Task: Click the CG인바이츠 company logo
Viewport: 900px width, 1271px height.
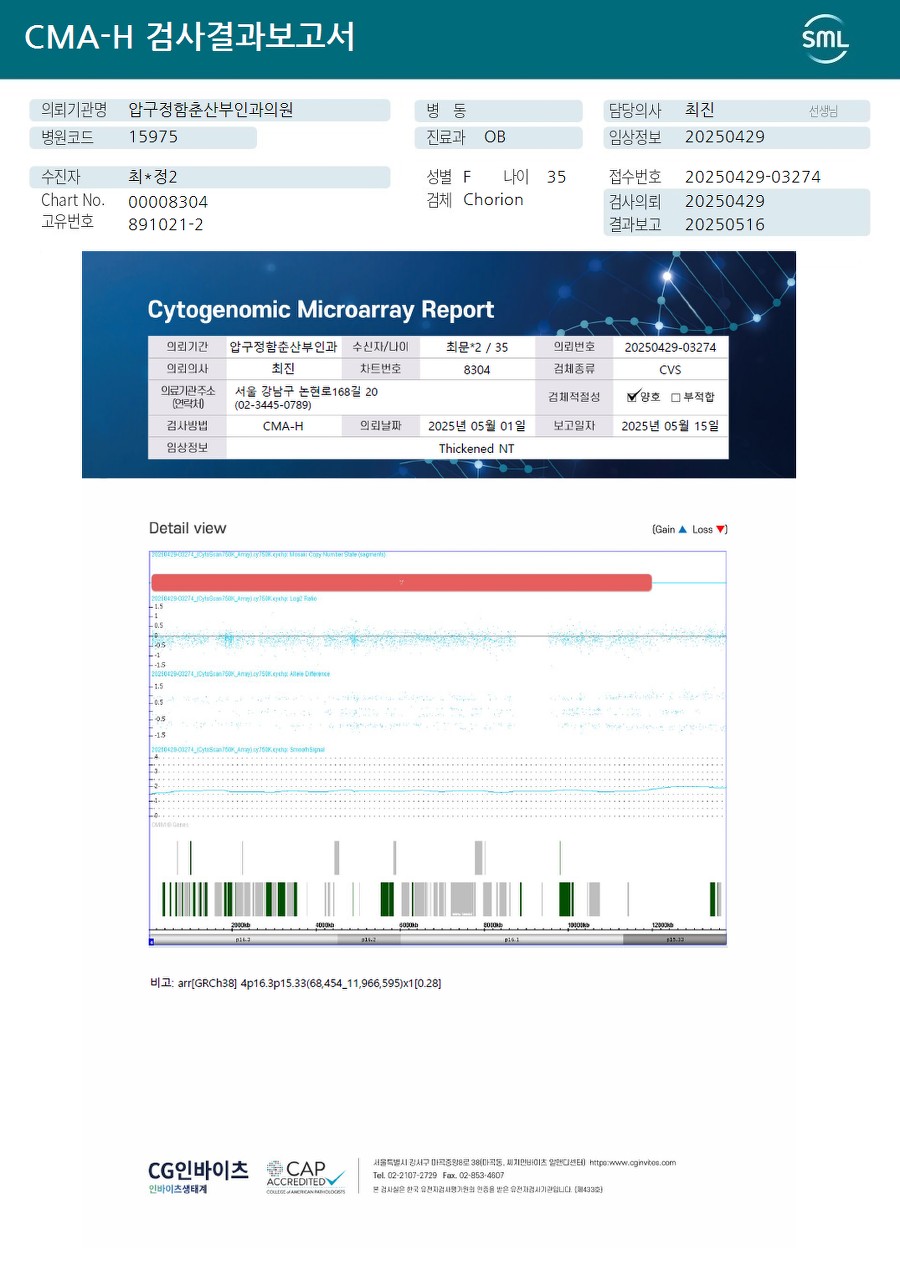Action: pos(198,1176)
